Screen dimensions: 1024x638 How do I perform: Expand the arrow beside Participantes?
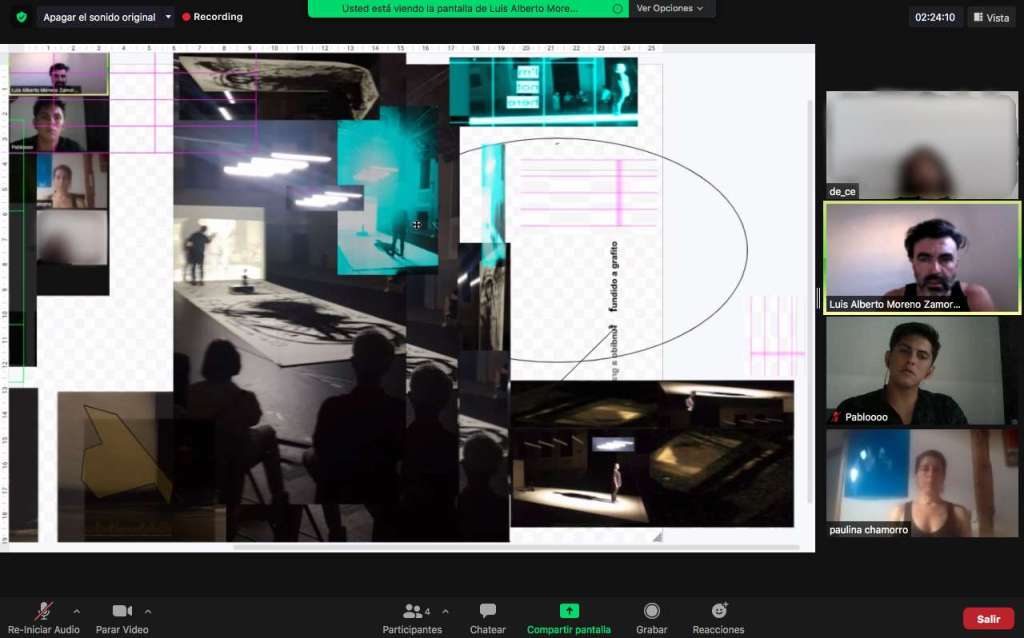[445, 611]
